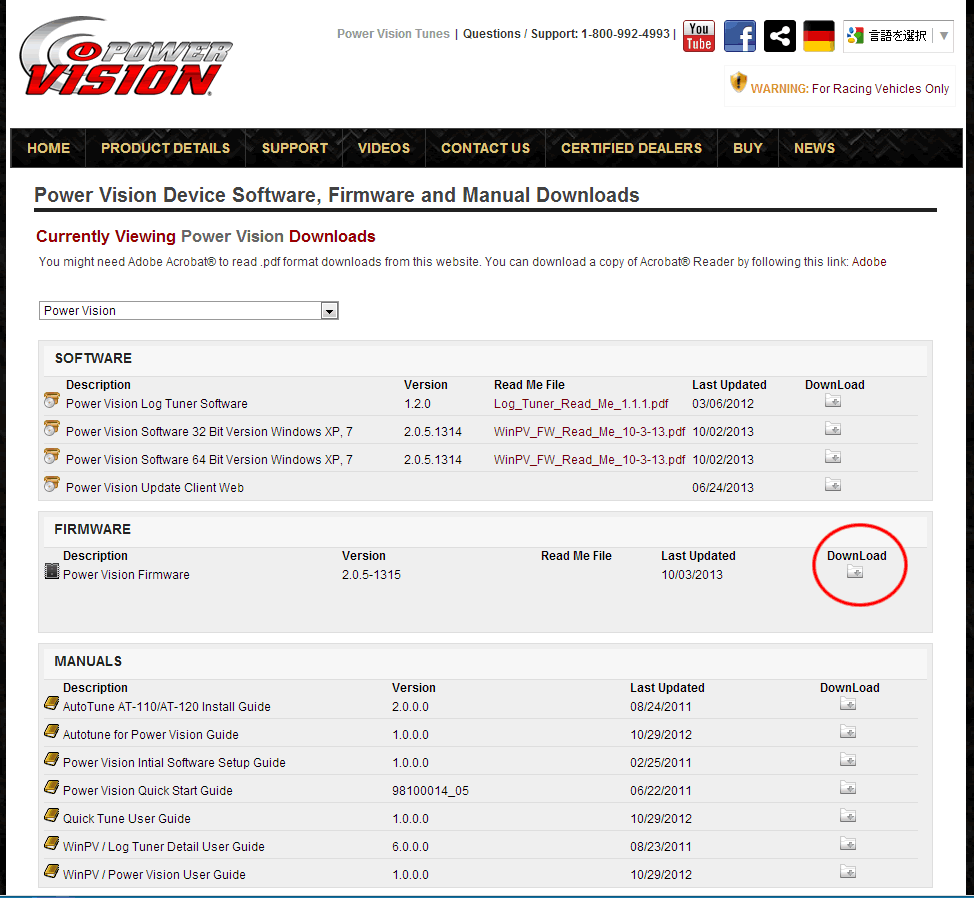Open the 64 Bit WinPV_FW_Read_Me_10-3-13.pdf link
This screenshot has width=974, height=898.
[589, 460]
